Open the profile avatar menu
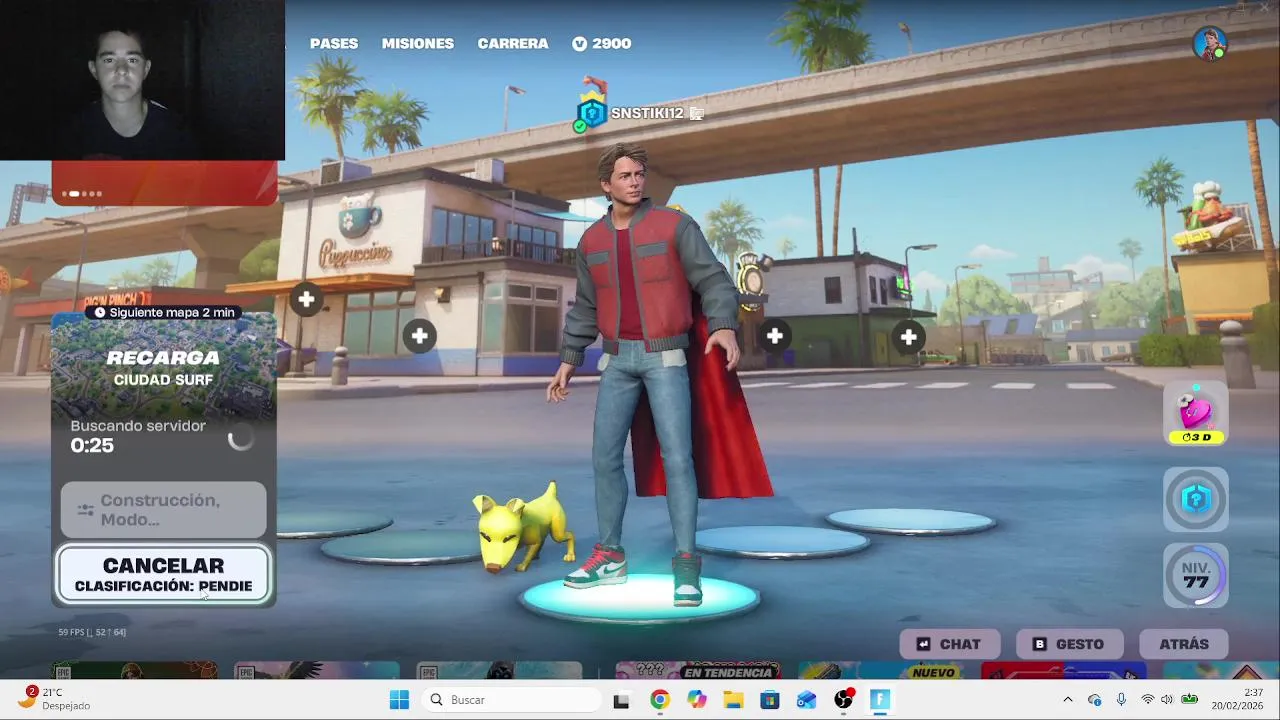The height and width of the screenshot is (720, 1280). tap(1209, 44)
